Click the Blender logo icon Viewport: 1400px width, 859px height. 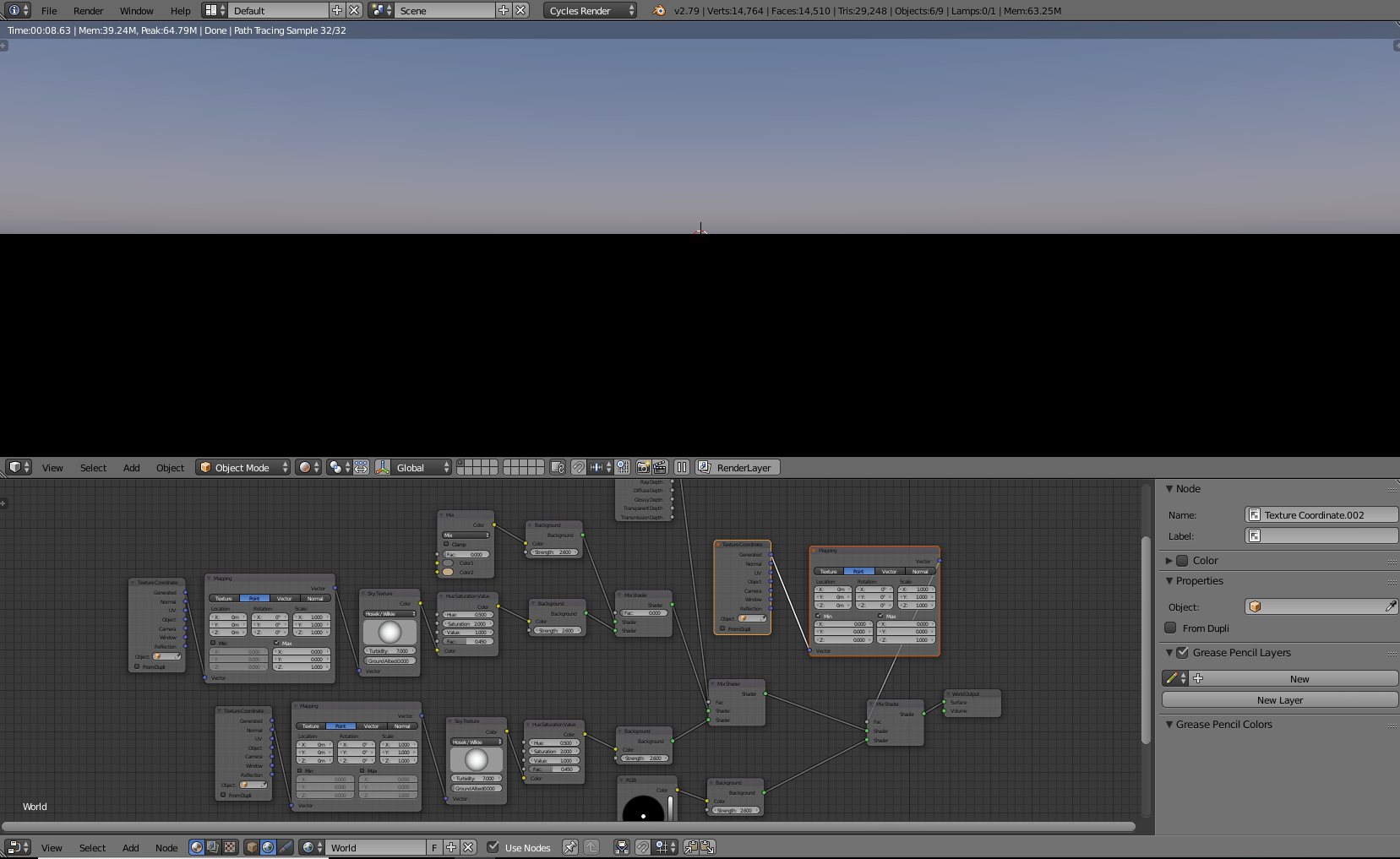pos(659,11)
